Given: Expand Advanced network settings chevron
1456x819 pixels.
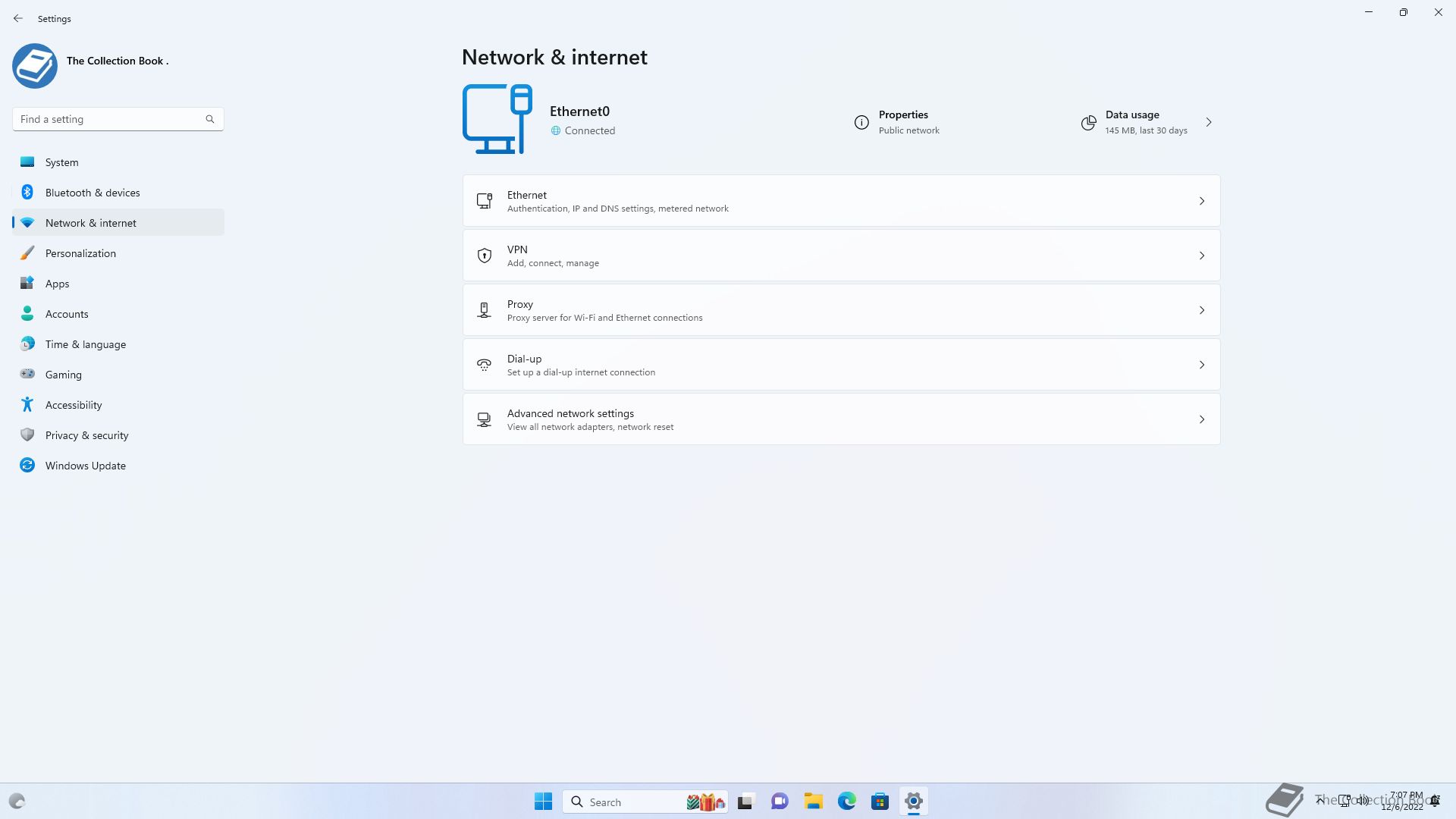Looking at the screenshot, I should pyautogui.click(x=1202, y=419).
